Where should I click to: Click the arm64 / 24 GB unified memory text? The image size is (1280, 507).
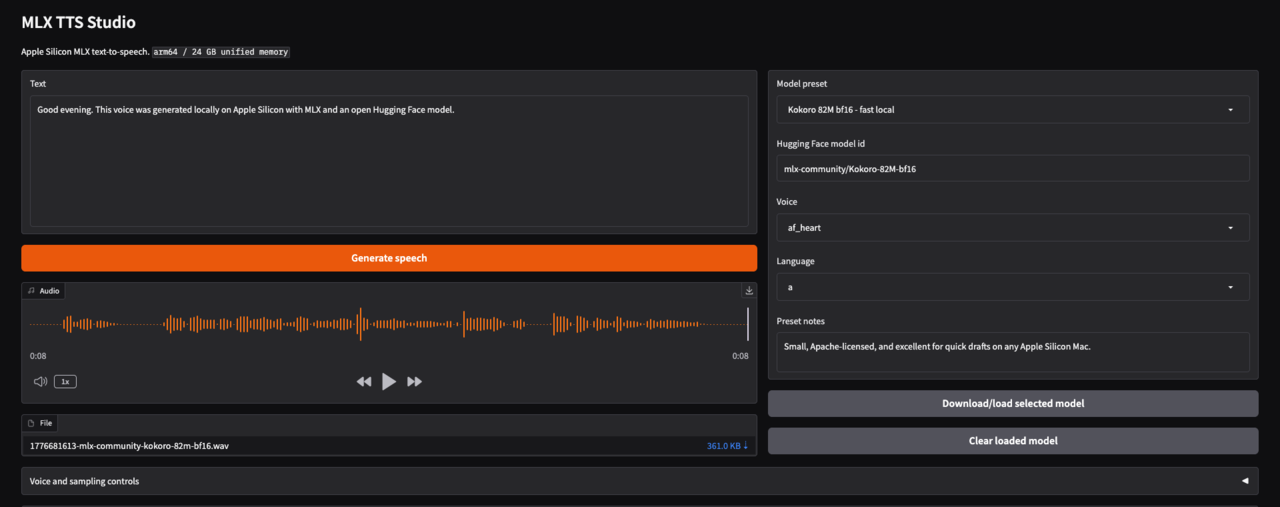pyautogui.click(x=221, y=51)
